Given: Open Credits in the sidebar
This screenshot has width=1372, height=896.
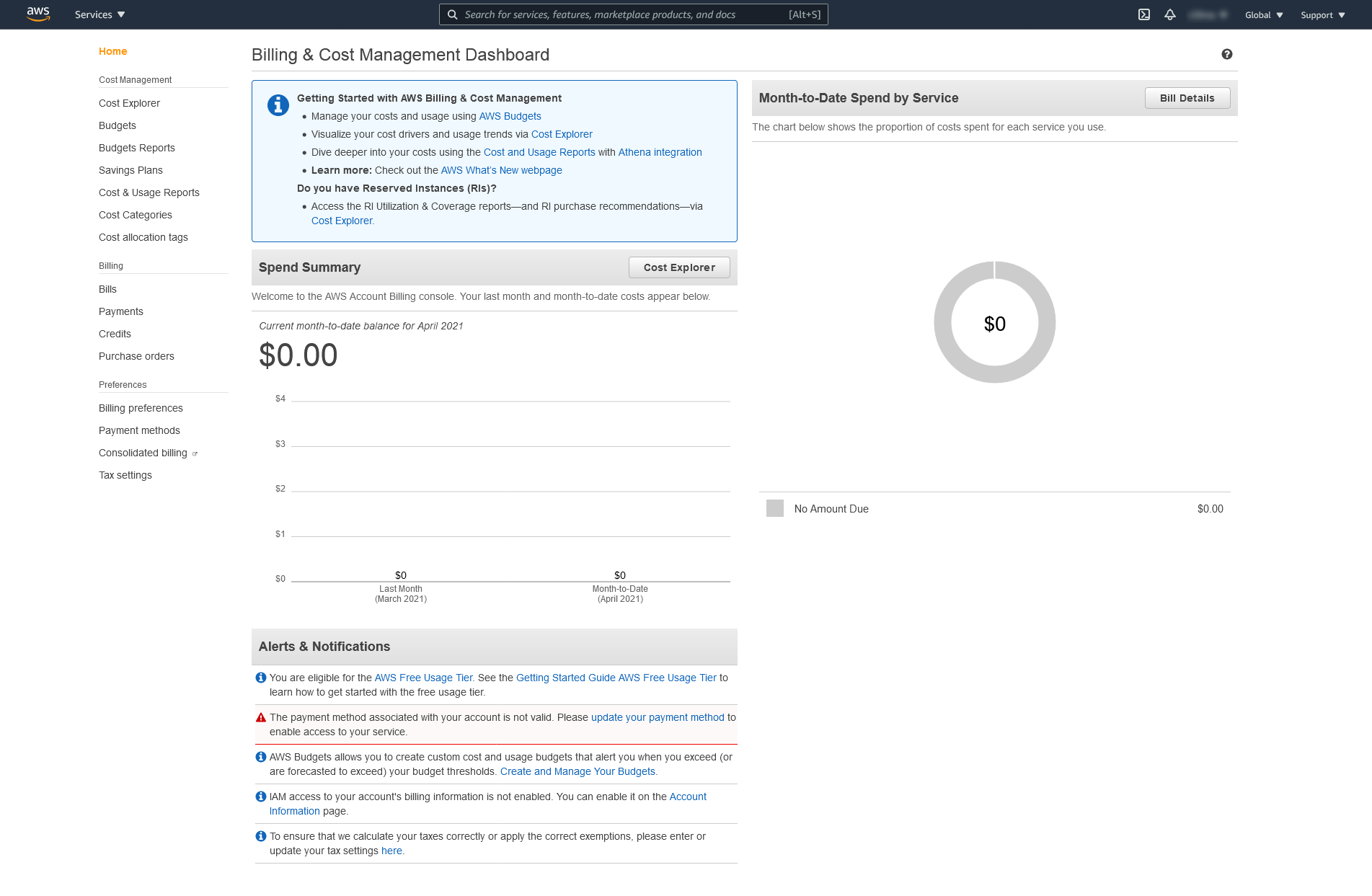Looking at the screenshot, I should [115, 334].
